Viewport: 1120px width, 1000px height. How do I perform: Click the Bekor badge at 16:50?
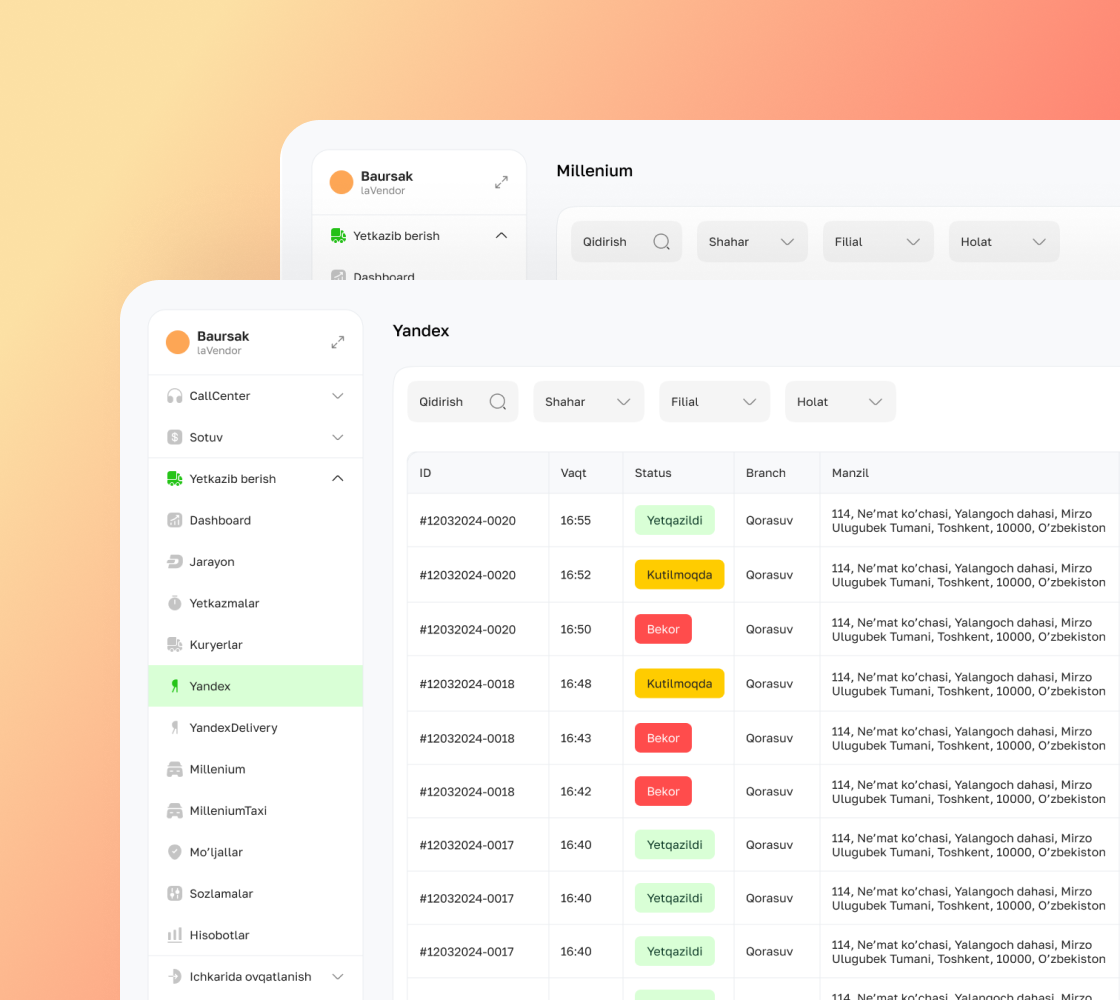coord(663,629)
